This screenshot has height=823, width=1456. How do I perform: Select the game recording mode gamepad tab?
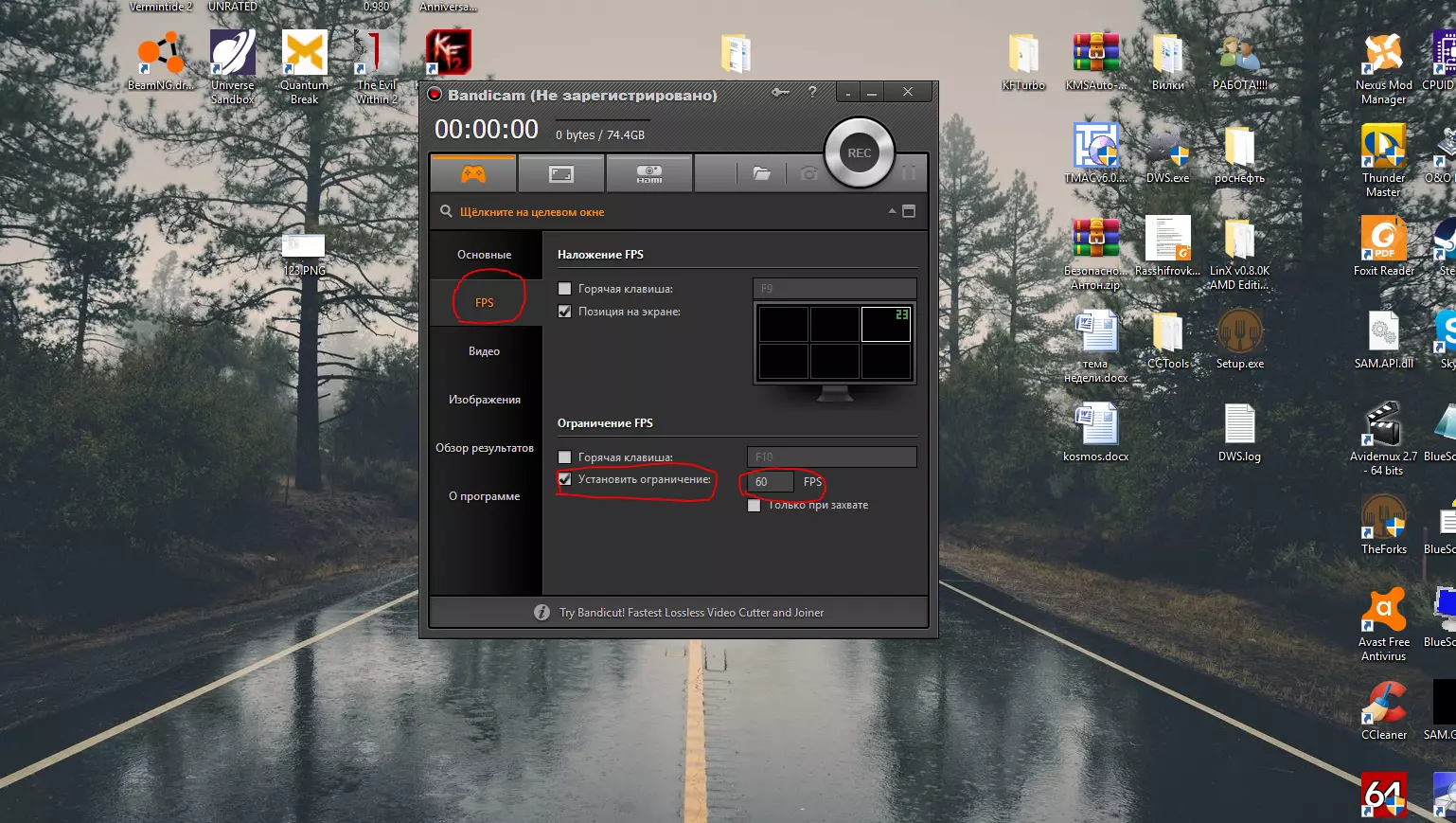(x=473, y=173)
